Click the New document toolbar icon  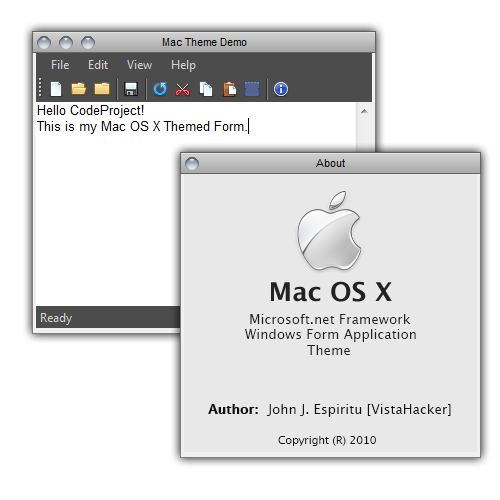[56, 89]
